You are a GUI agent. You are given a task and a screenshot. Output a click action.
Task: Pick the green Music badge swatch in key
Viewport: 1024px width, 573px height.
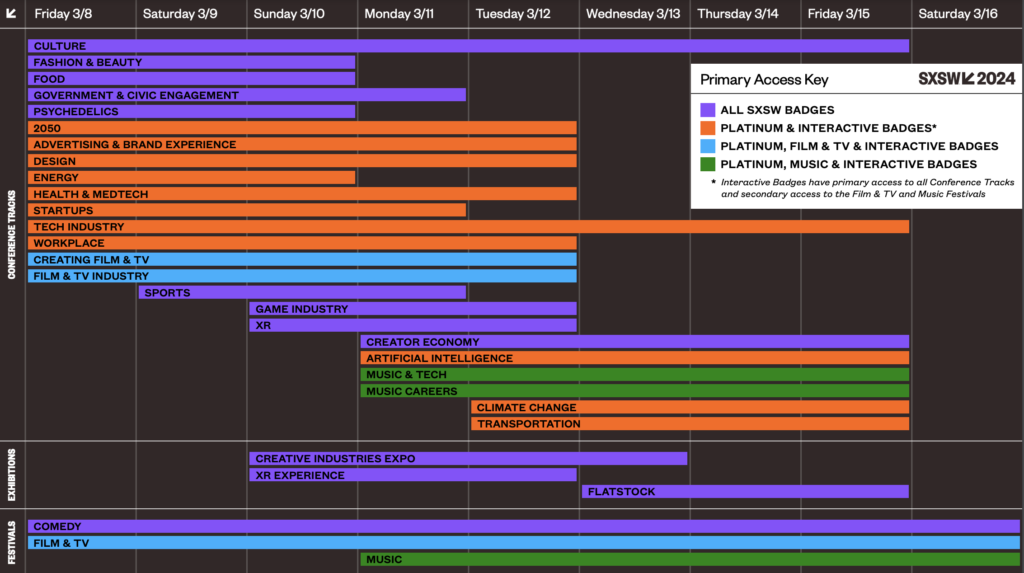pyautogui.click(x=708, y=164)
